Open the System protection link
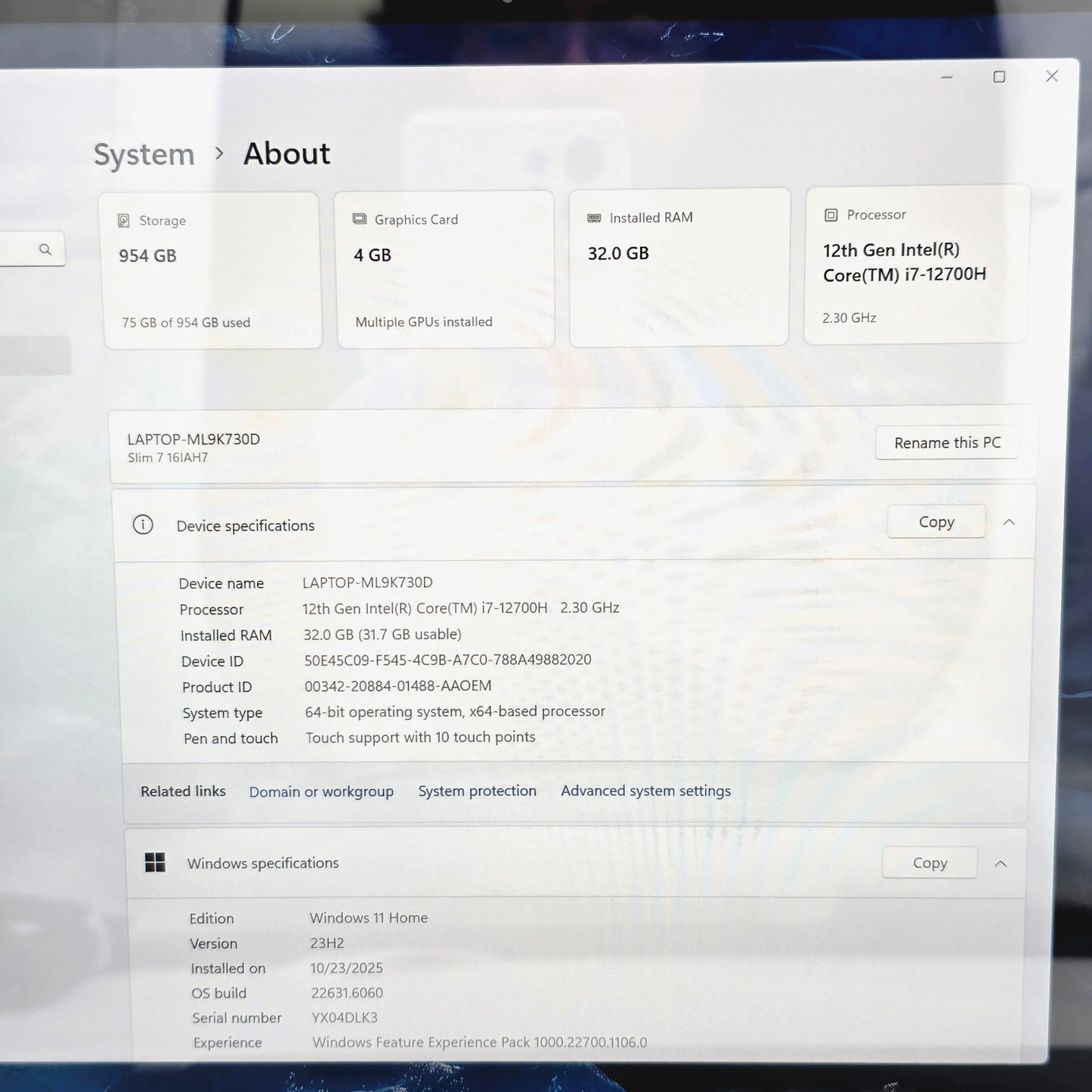Screen dimensions: 1092x1092 (477, 790)
